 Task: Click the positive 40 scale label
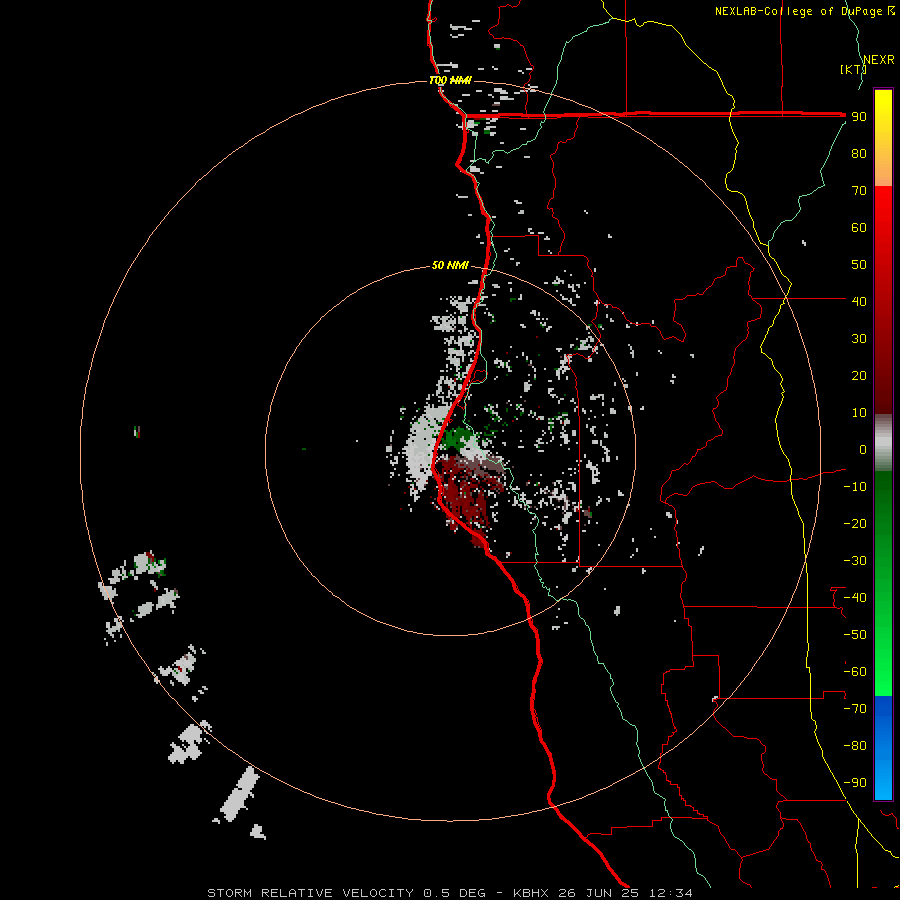(859, 301)
